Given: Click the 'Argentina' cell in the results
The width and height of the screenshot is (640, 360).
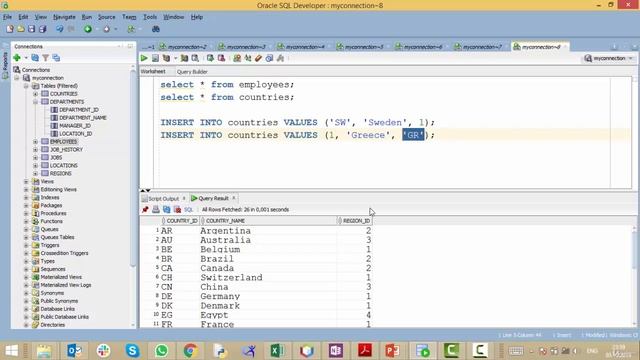Looking at the screenshot, I should (225, 231).
